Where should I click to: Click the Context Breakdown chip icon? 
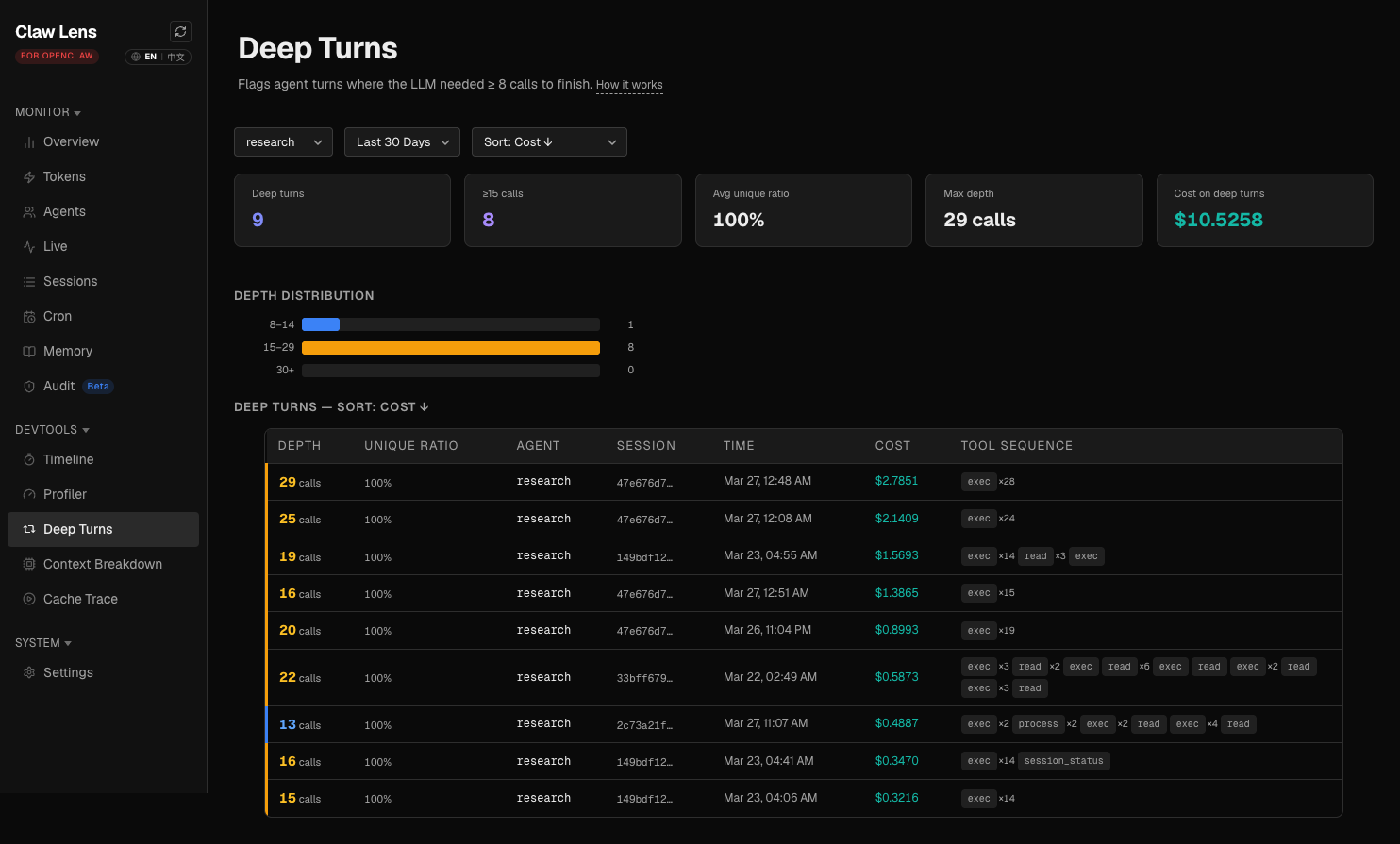click(x=29, y=565)
